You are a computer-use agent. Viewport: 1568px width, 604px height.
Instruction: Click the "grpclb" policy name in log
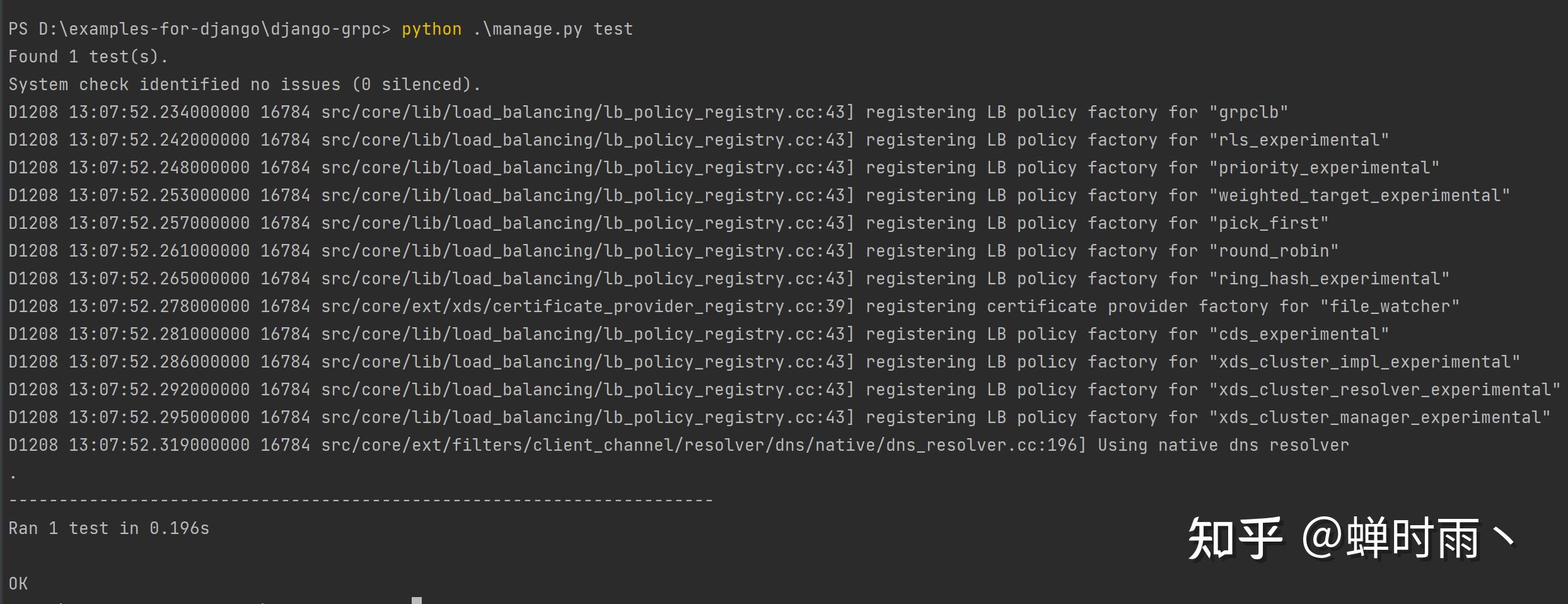(1248, 112)
